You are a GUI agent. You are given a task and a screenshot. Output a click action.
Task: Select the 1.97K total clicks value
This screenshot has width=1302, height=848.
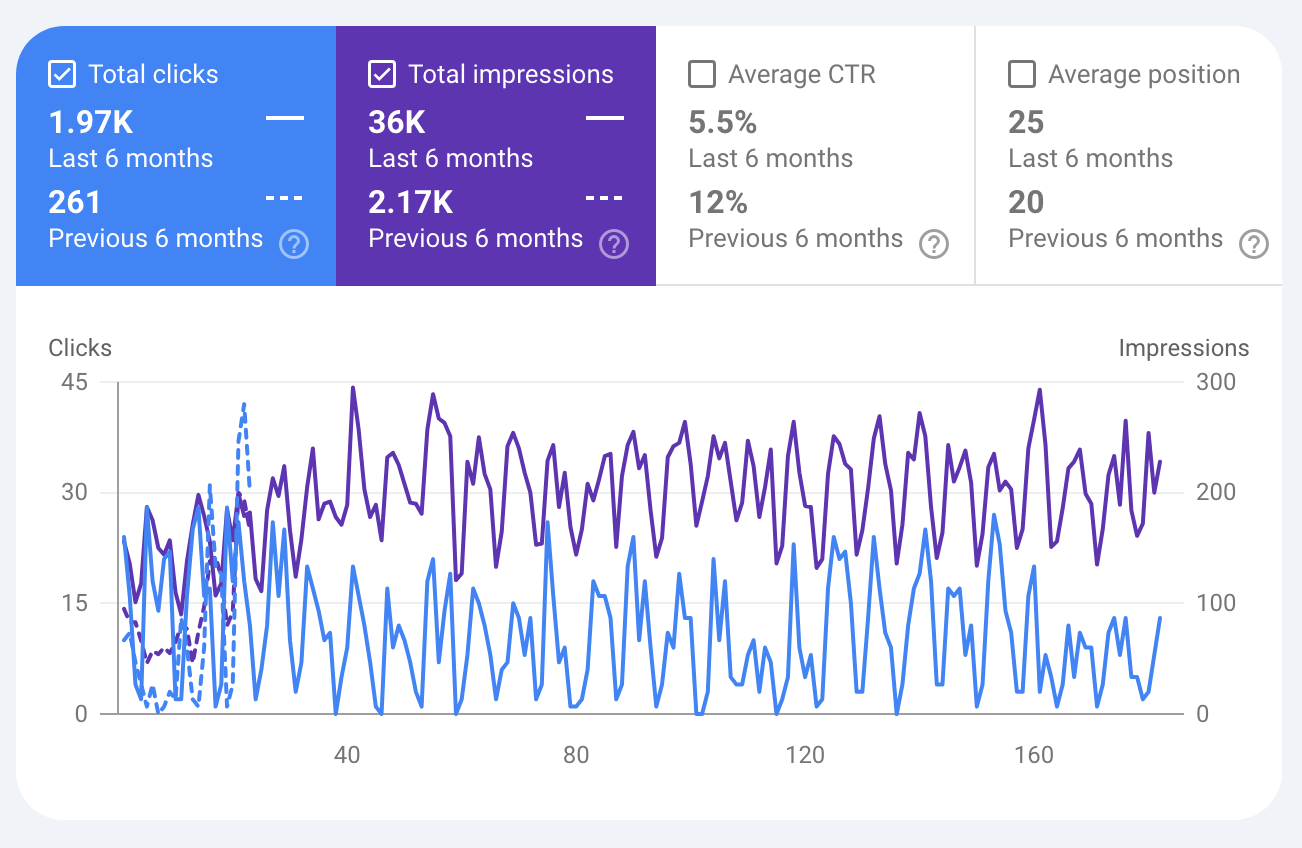pos(91,123)
